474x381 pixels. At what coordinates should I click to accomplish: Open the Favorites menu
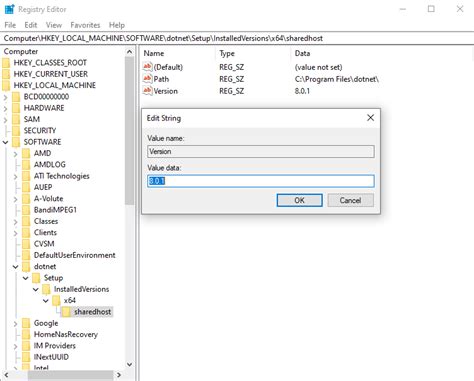[x=85, y=25]
